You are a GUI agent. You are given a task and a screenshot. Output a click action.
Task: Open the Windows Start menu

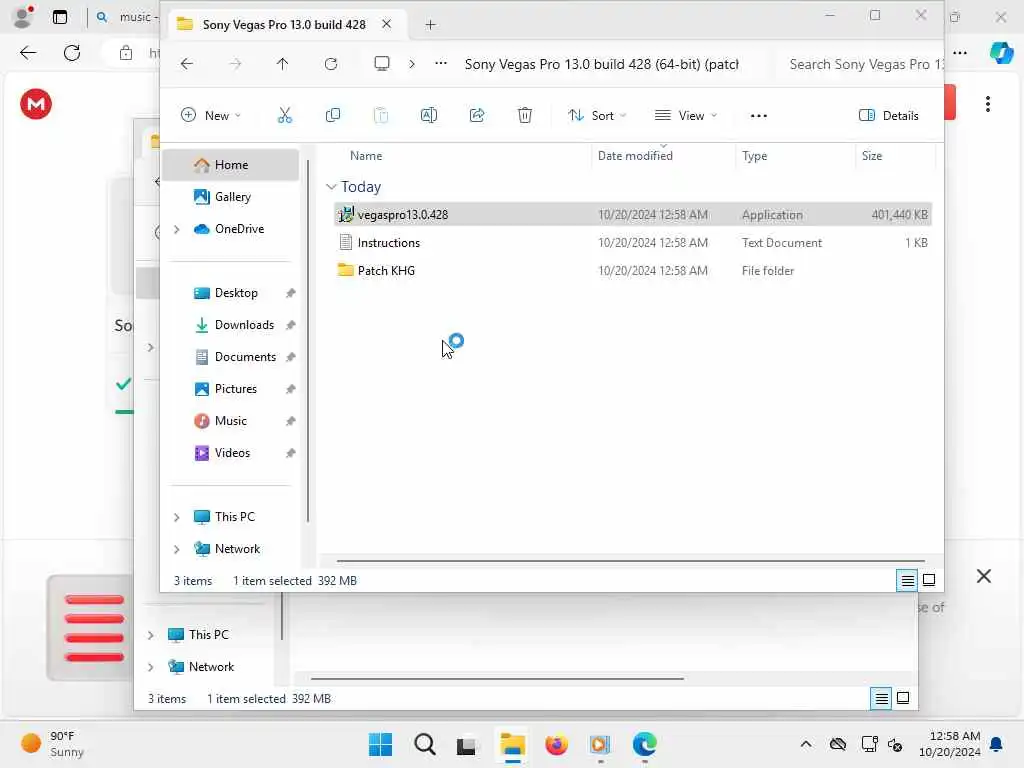tap(380, 744)
